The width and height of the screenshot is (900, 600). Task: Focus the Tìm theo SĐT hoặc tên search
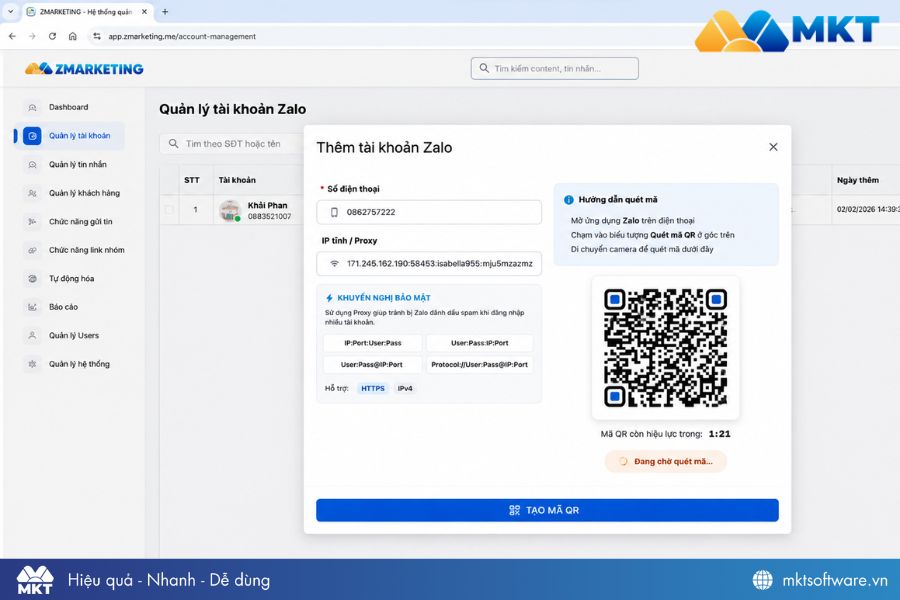[x=231, y=144]
